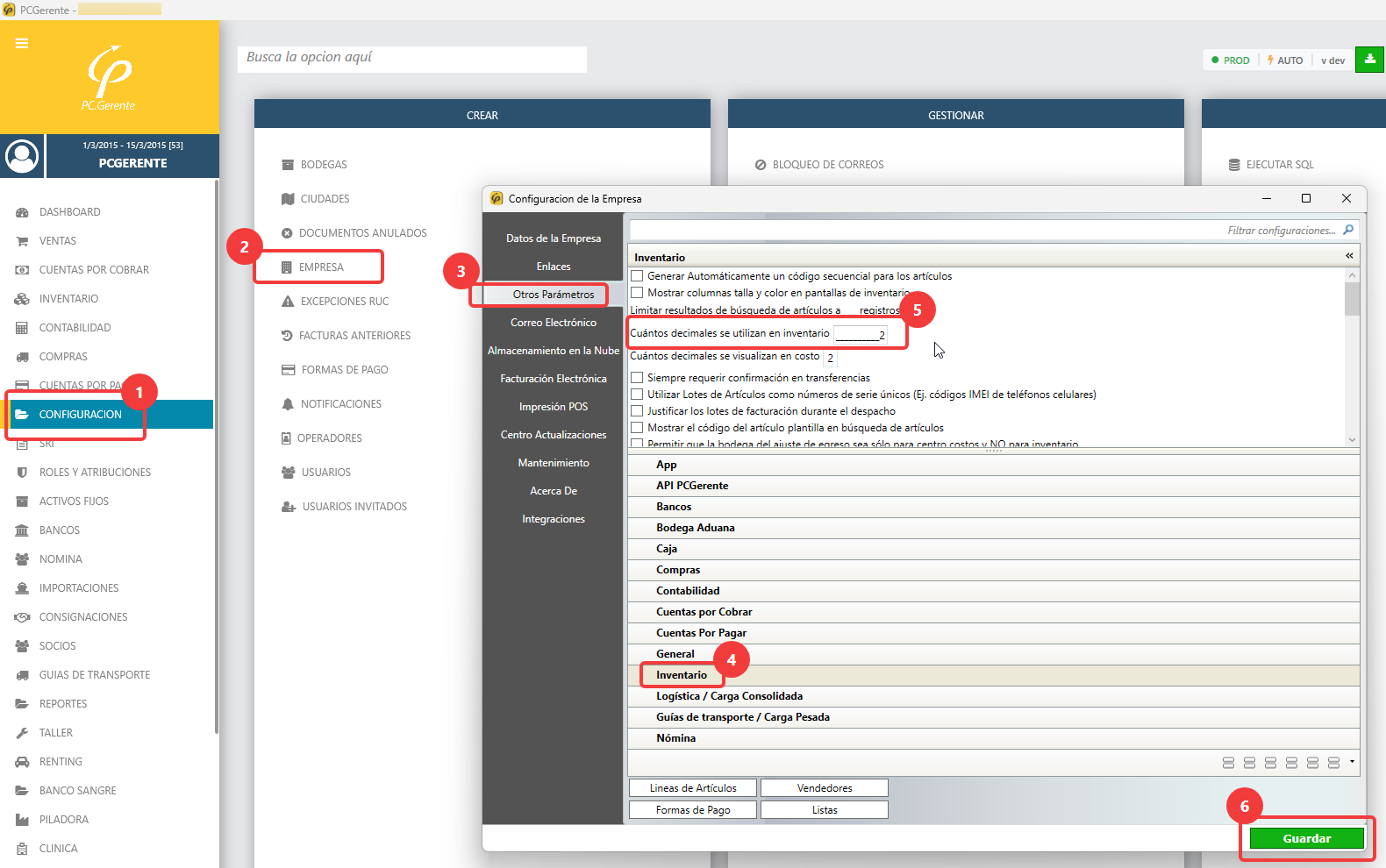This screenshot has height=868, width=1386.
Task: Expand the API PCGerente section
Action: (x=994, y=486)
